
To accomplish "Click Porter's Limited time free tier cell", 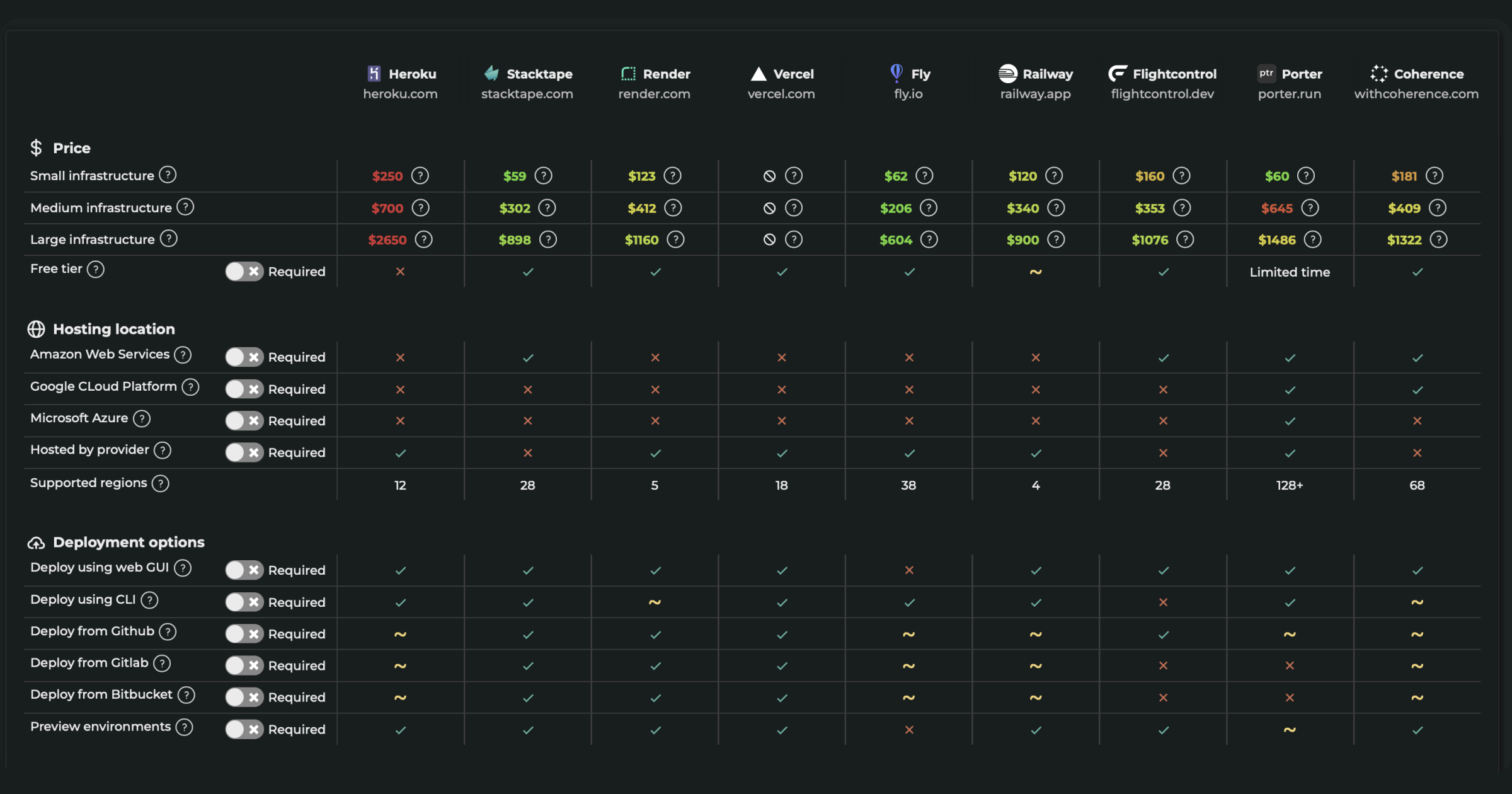I will point(1290,272).
